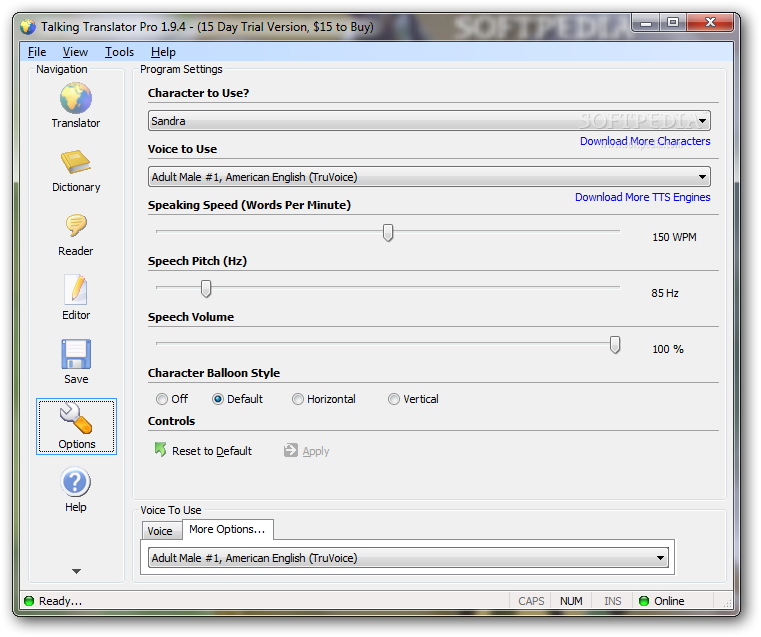The width and height of the screenshot is (761, 637).
Task: Open the Help menu in menu bar
Action: [x=163, y=52]
